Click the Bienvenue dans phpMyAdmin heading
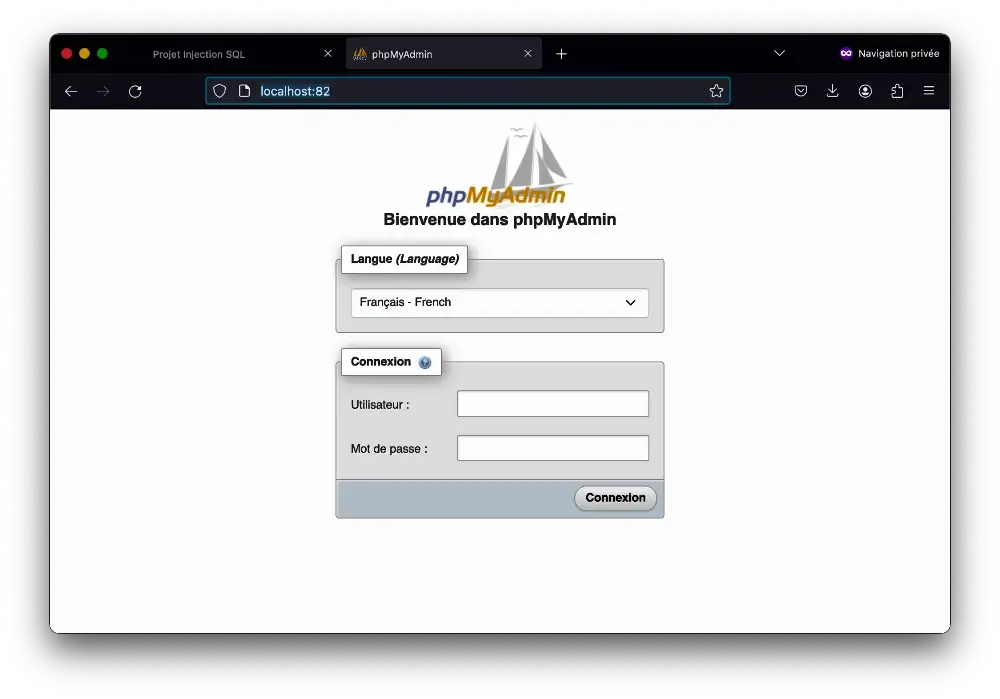 [499, 219]
